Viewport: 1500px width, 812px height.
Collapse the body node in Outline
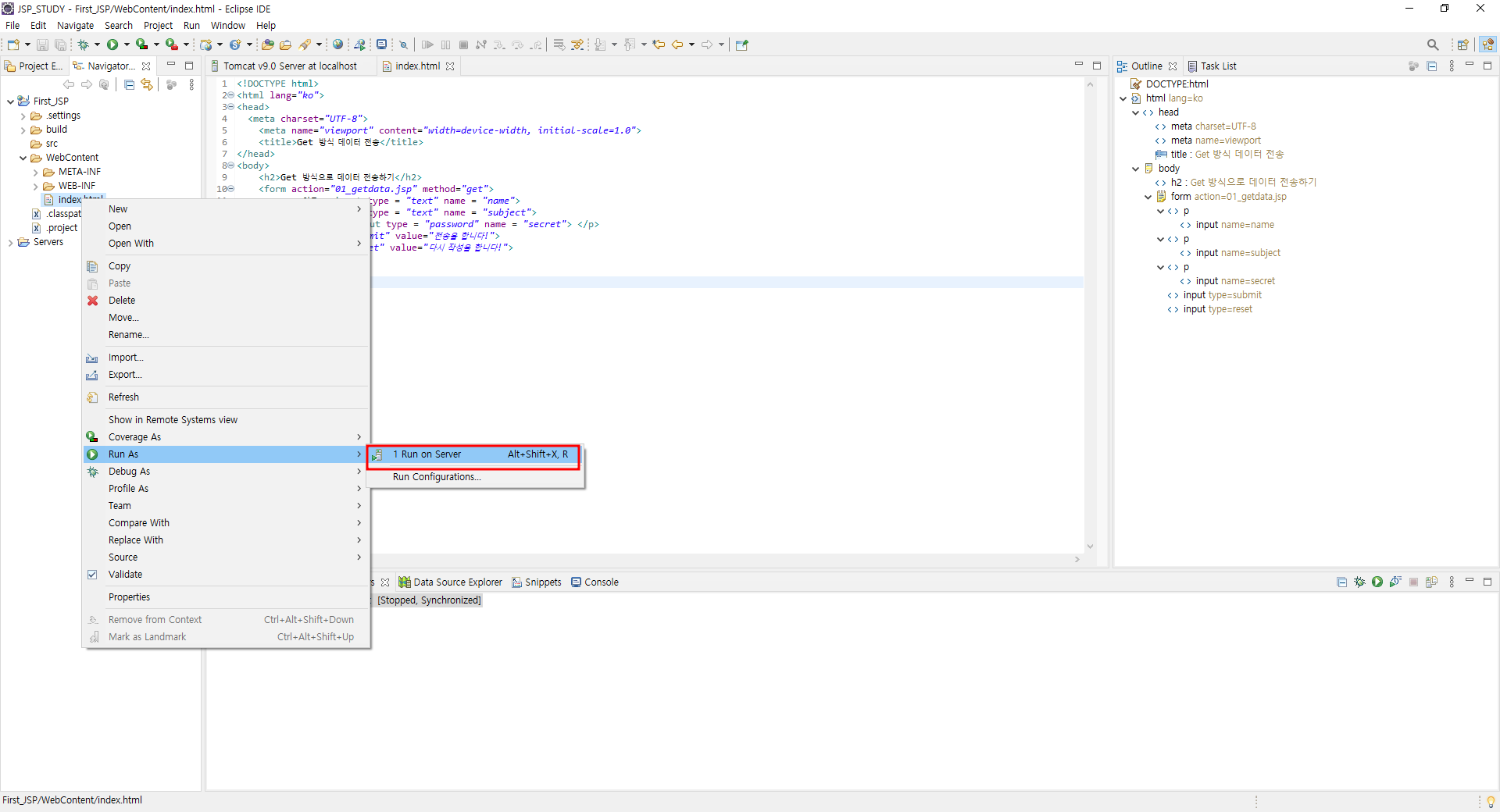(x=1135, y=169)
